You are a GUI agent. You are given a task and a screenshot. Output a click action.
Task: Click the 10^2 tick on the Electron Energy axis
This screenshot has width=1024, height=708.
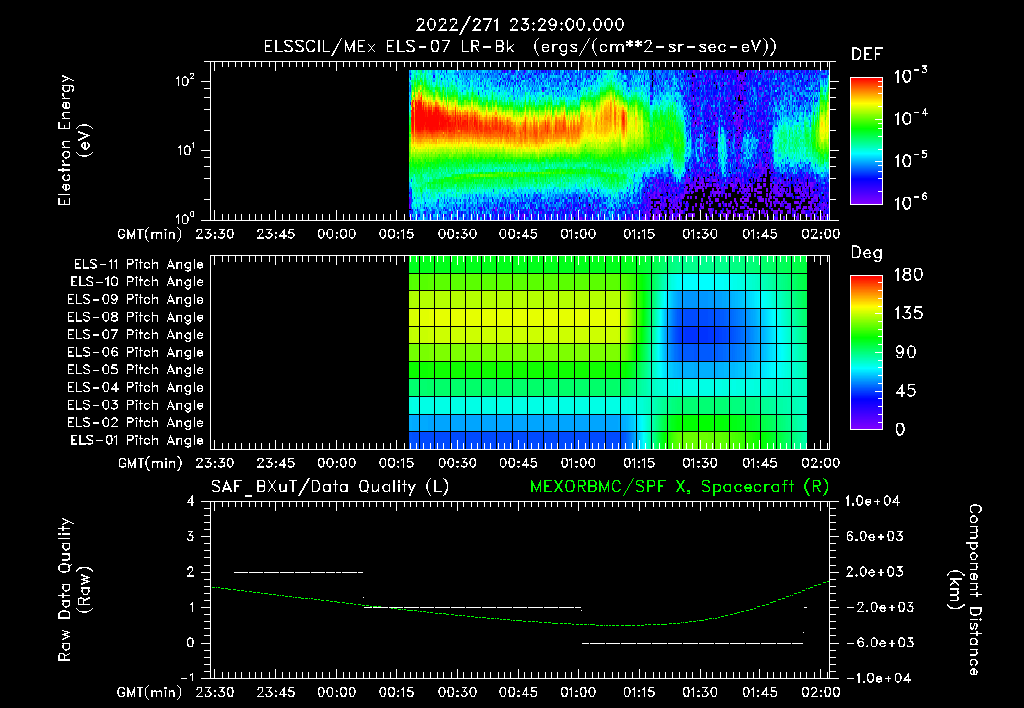(x=185, y=82)
